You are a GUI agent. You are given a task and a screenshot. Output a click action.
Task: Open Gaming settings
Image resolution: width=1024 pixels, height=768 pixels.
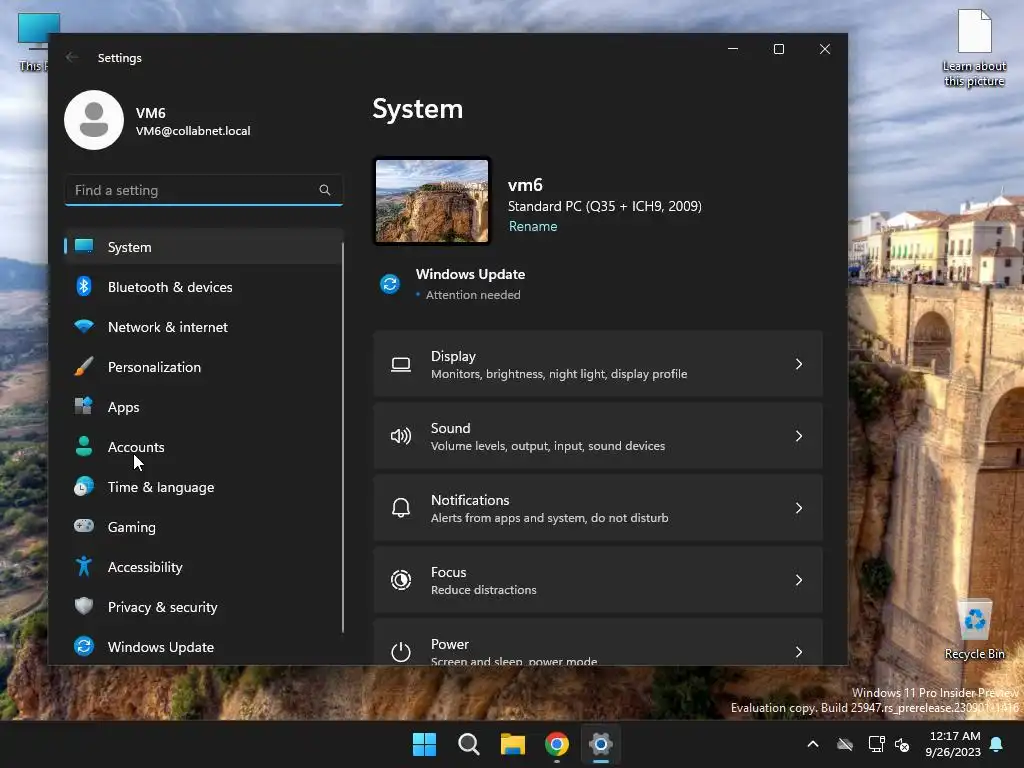click(x=203, y=527)
